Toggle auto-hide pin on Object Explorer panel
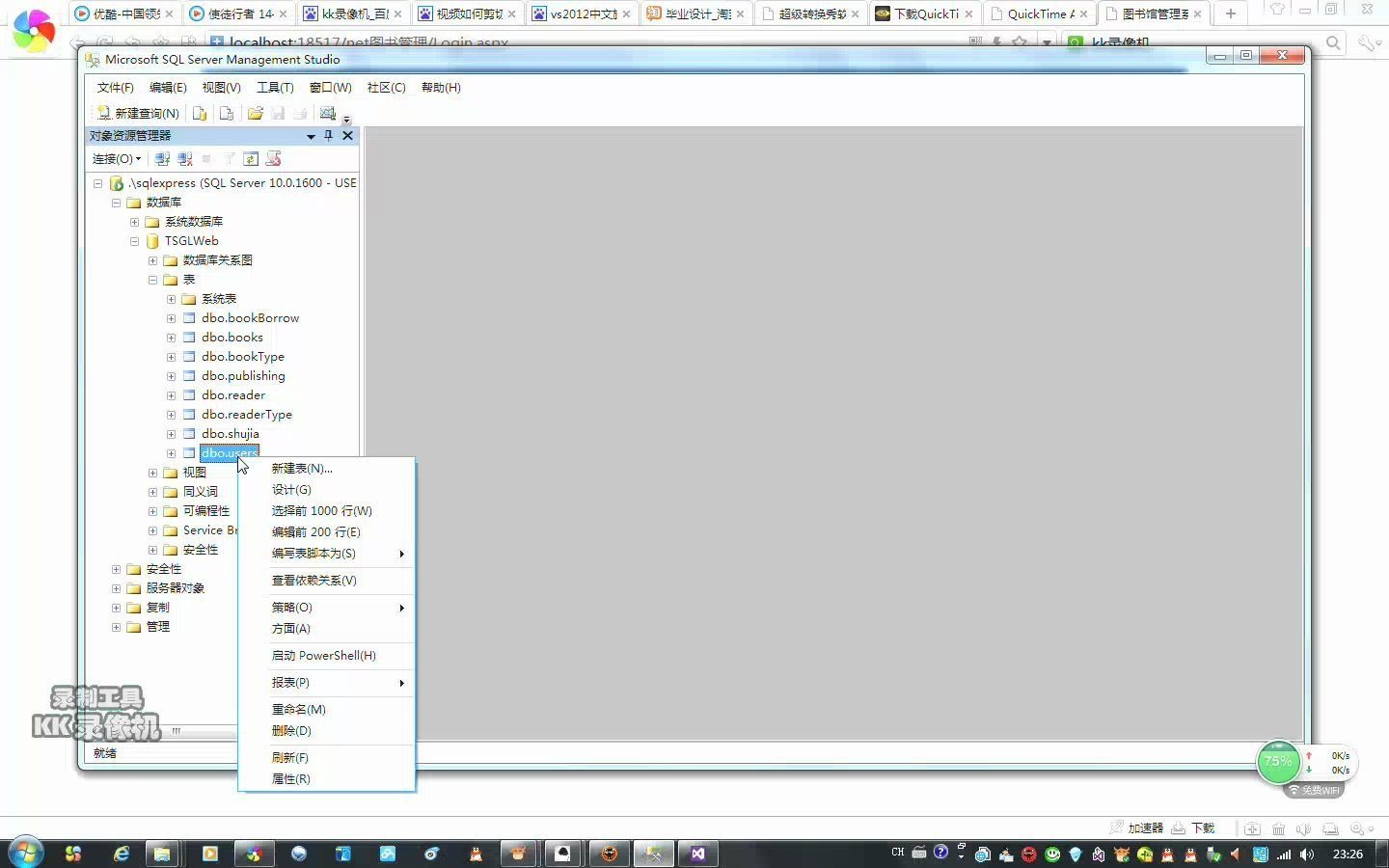 click(328, 136)
